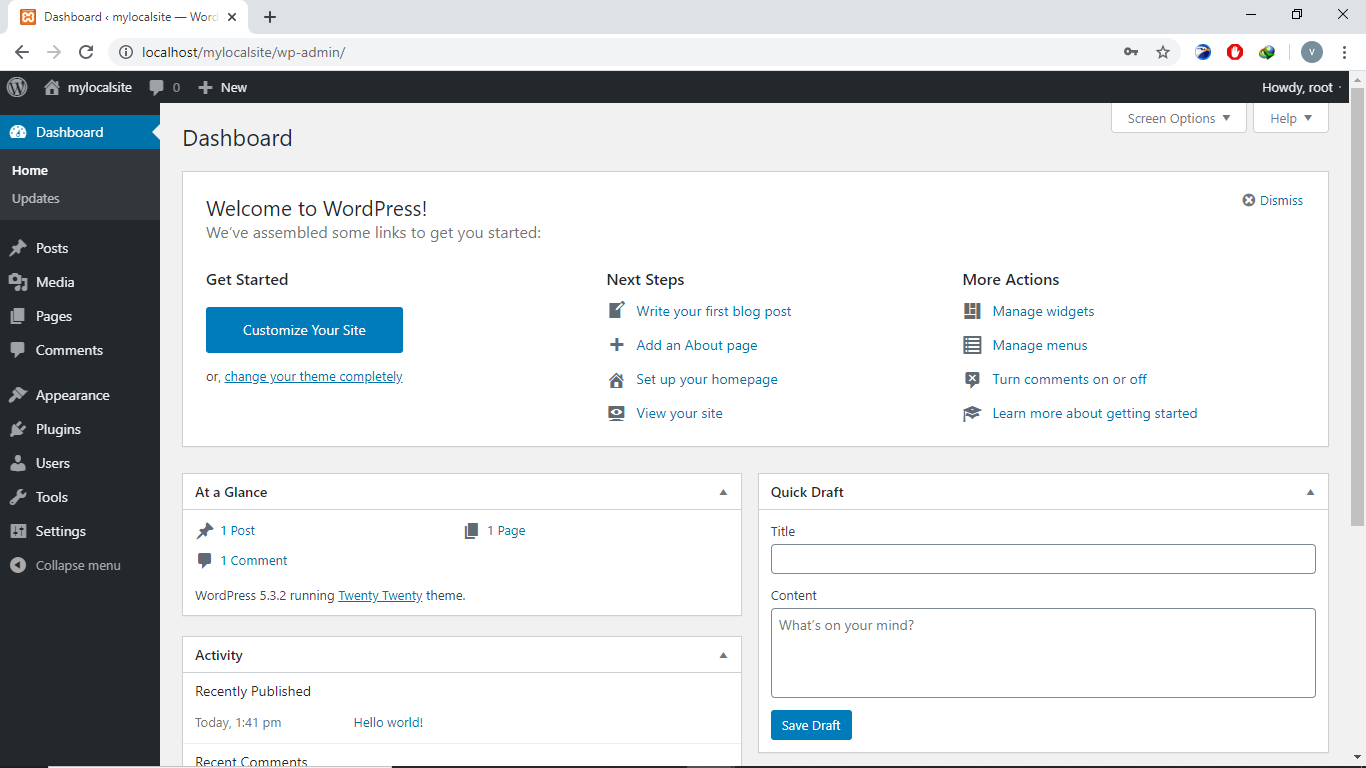Click the WordPress logo in the admin bar

click(17, 87)
